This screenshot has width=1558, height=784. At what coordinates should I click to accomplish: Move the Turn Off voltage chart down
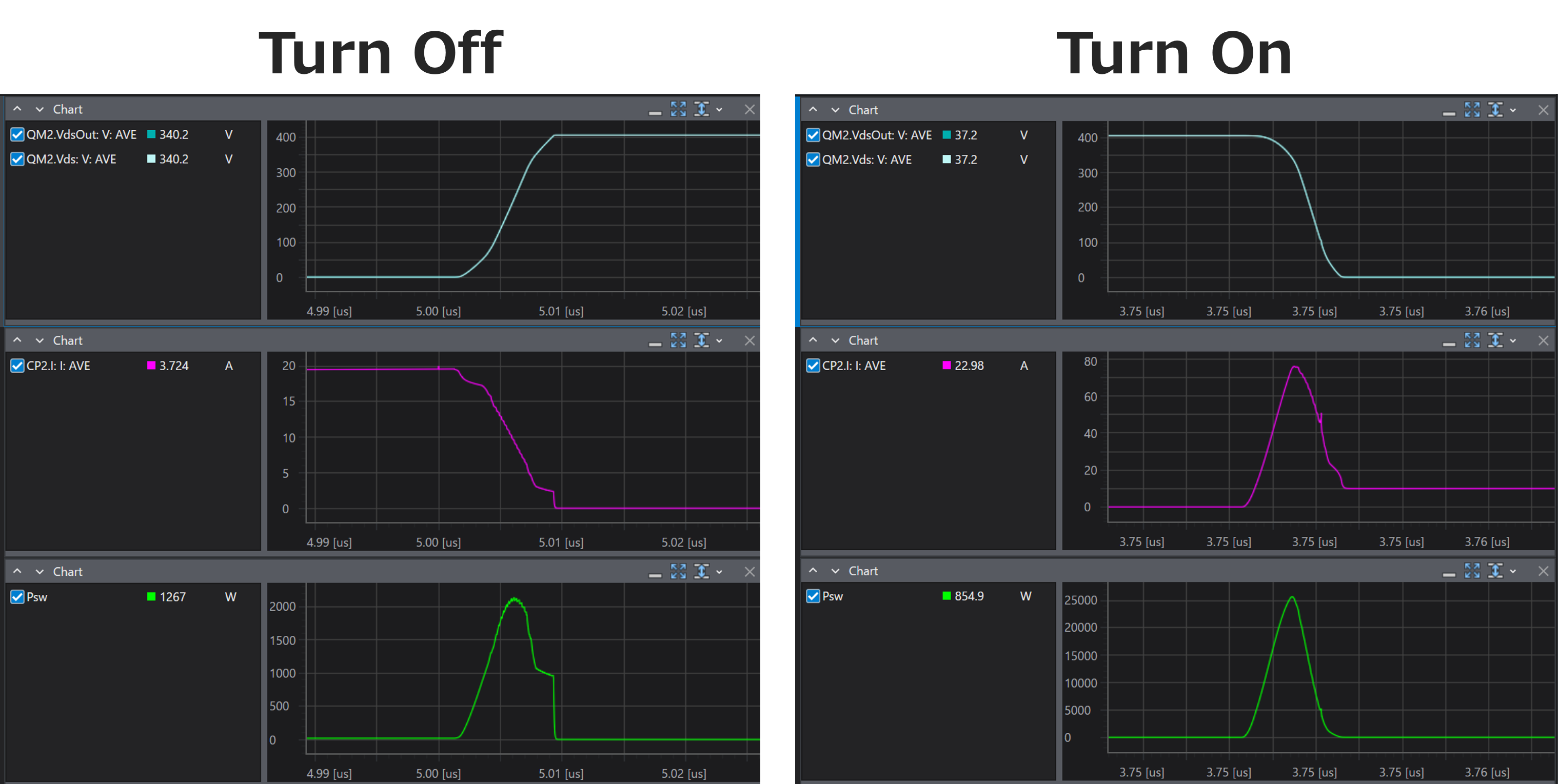tap(40, 109)
